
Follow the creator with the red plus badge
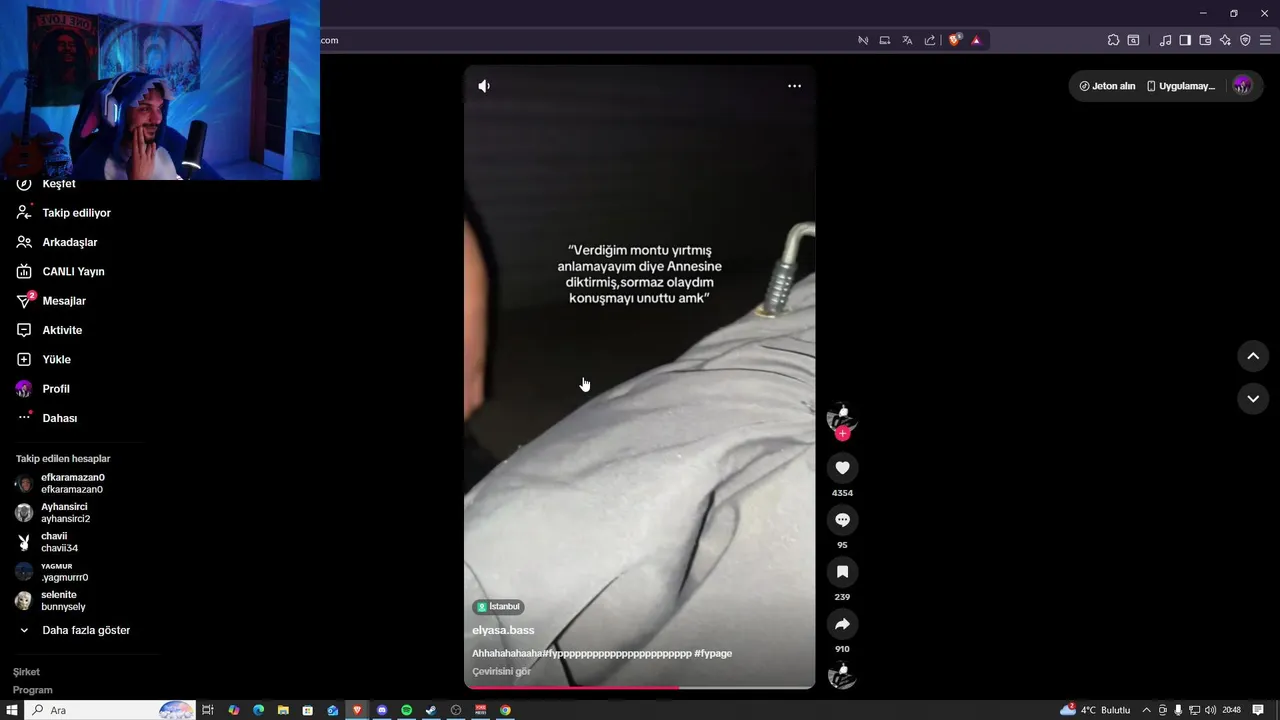842,434
